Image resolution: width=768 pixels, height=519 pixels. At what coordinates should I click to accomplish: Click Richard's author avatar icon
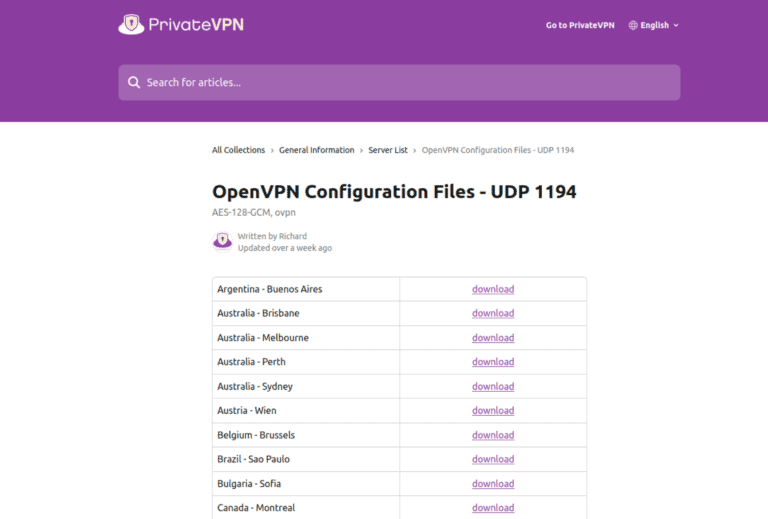pos(222,241)
